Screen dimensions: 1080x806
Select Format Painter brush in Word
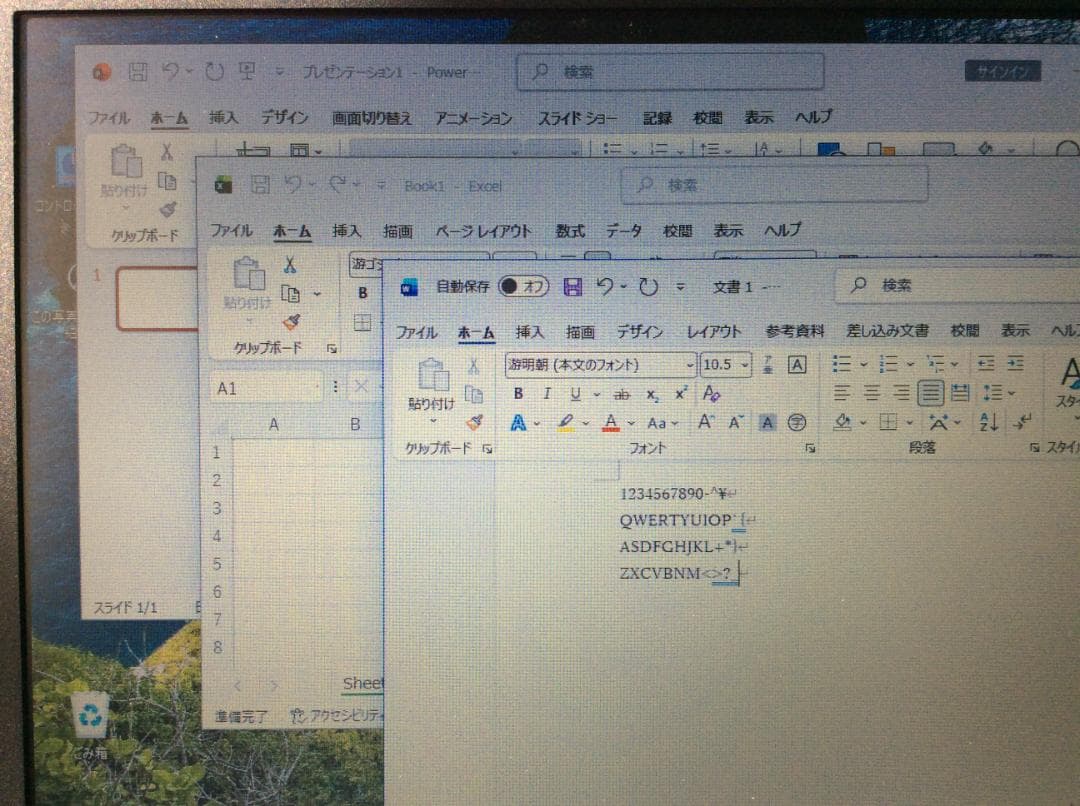(x=474, y=422)
